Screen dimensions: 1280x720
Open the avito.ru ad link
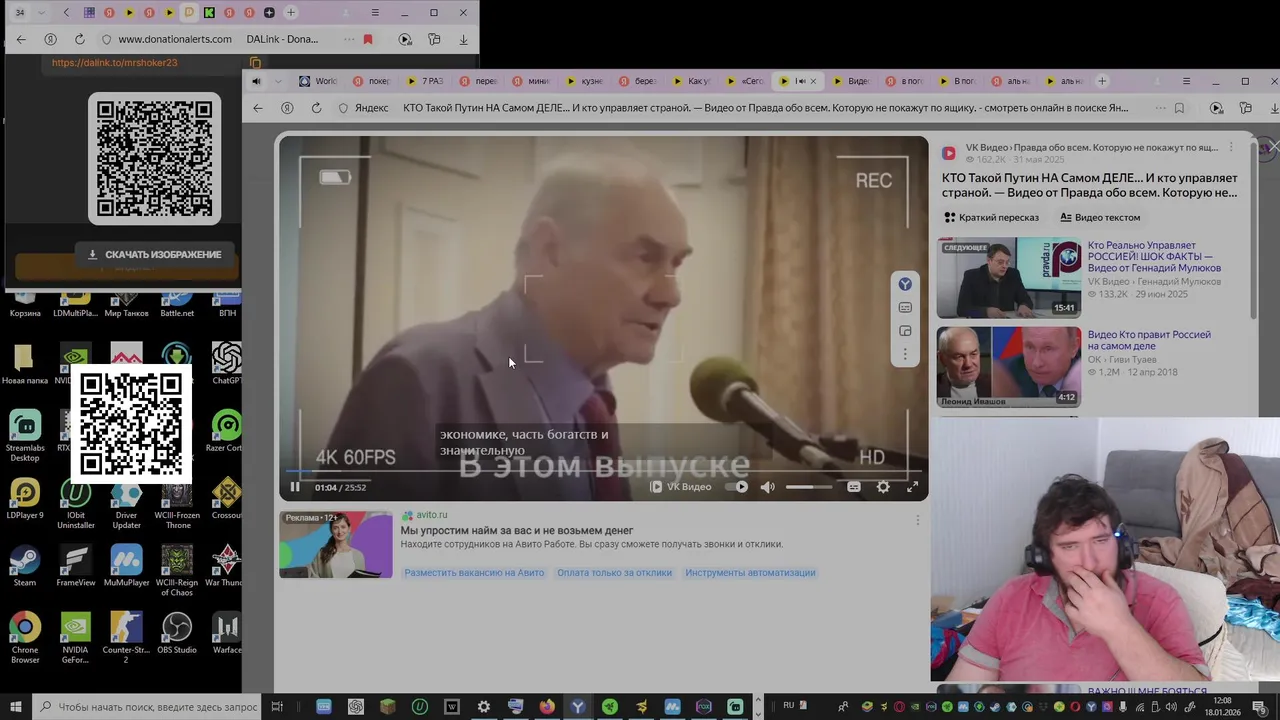[432, 515]
